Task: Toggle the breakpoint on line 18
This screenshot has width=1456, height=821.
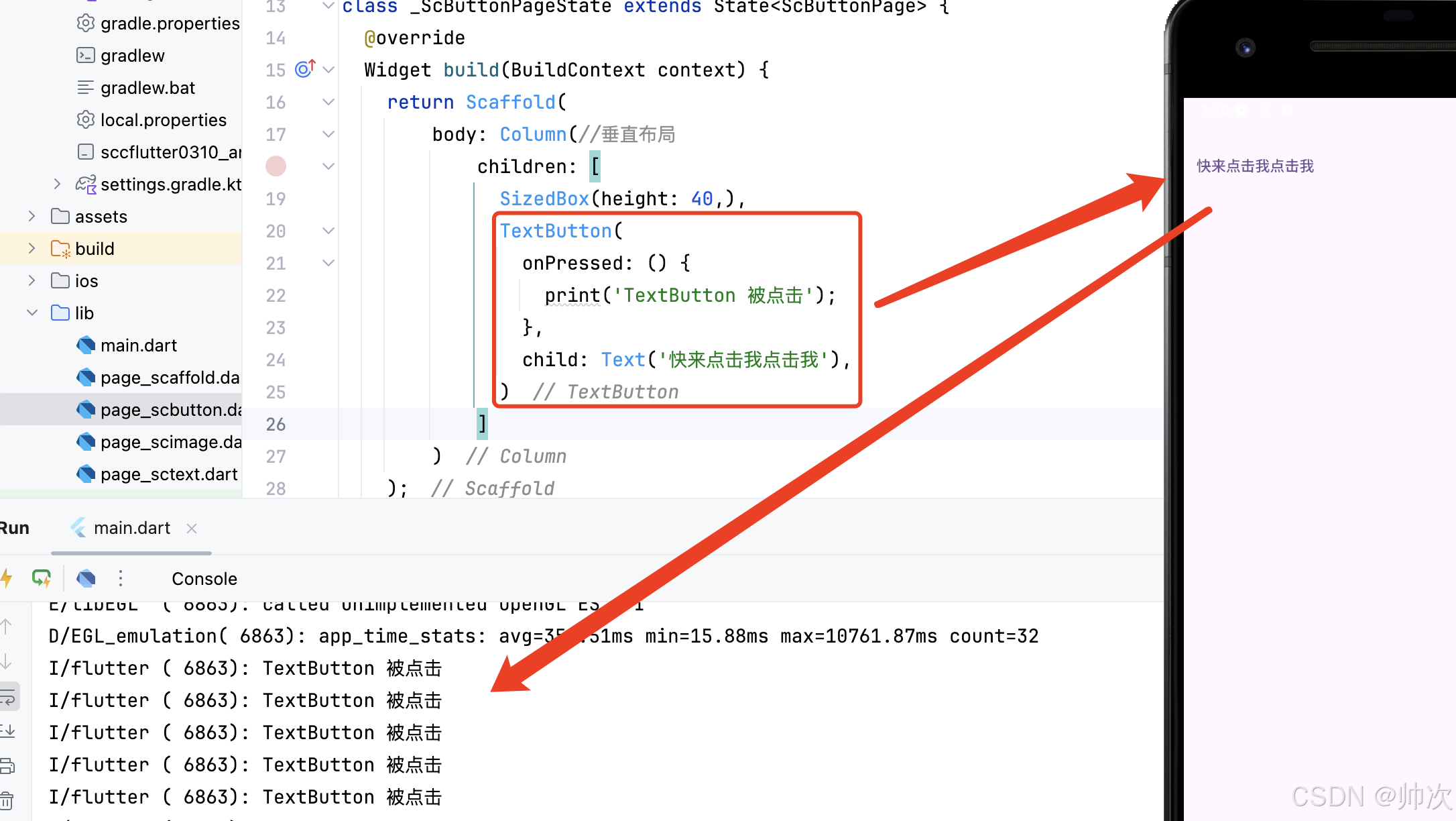Action: [276, 166]
